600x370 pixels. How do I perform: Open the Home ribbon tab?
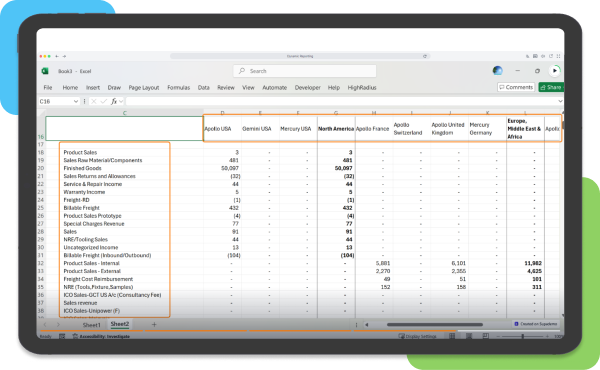70,88
